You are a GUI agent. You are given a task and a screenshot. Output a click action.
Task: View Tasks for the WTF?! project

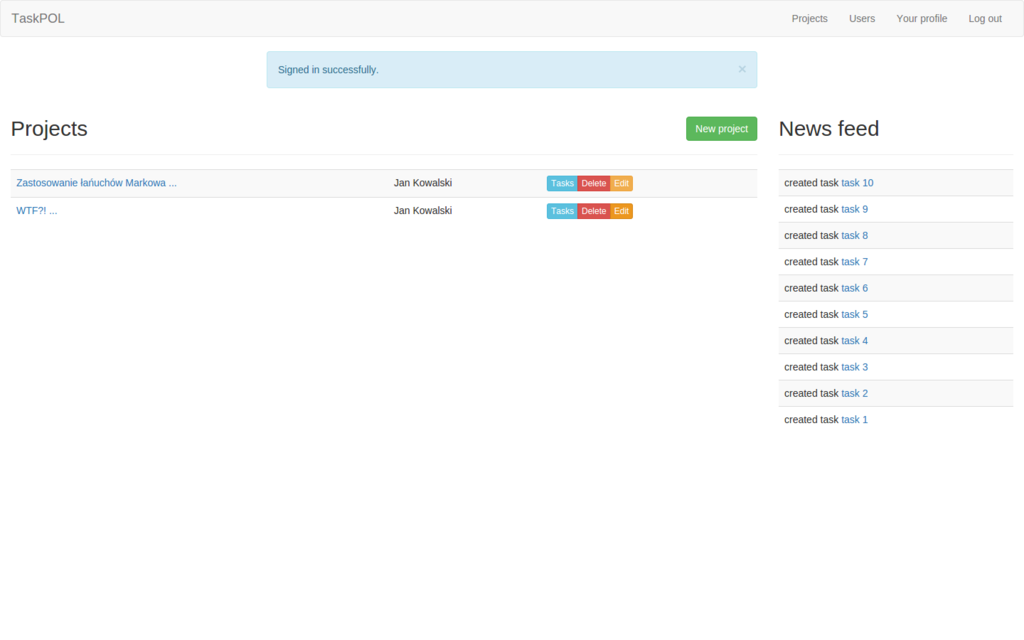point(562,211)
